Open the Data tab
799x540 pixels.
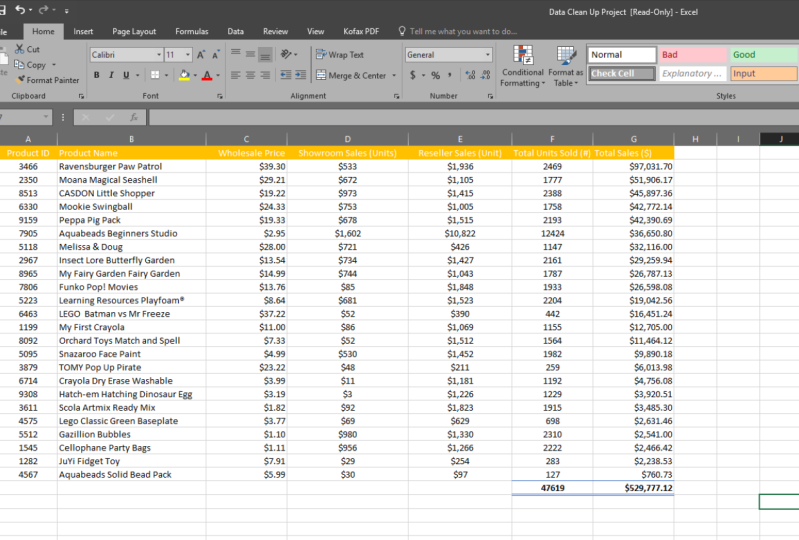(235, 31)
